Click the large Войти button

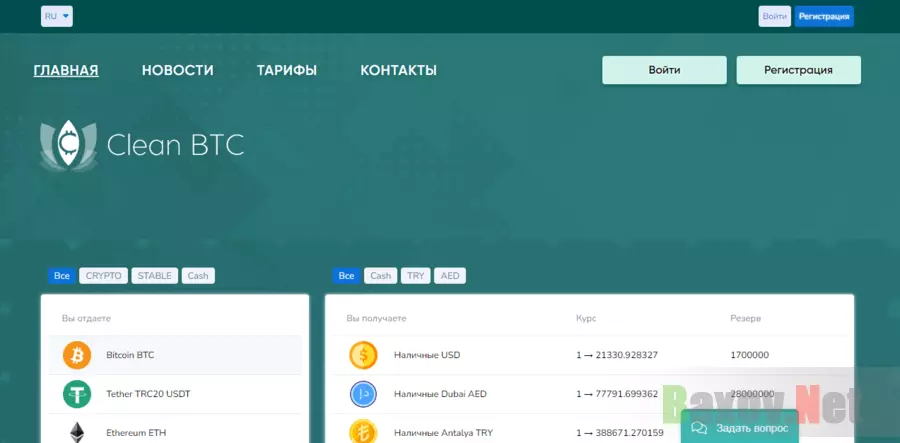click(665, 70)
